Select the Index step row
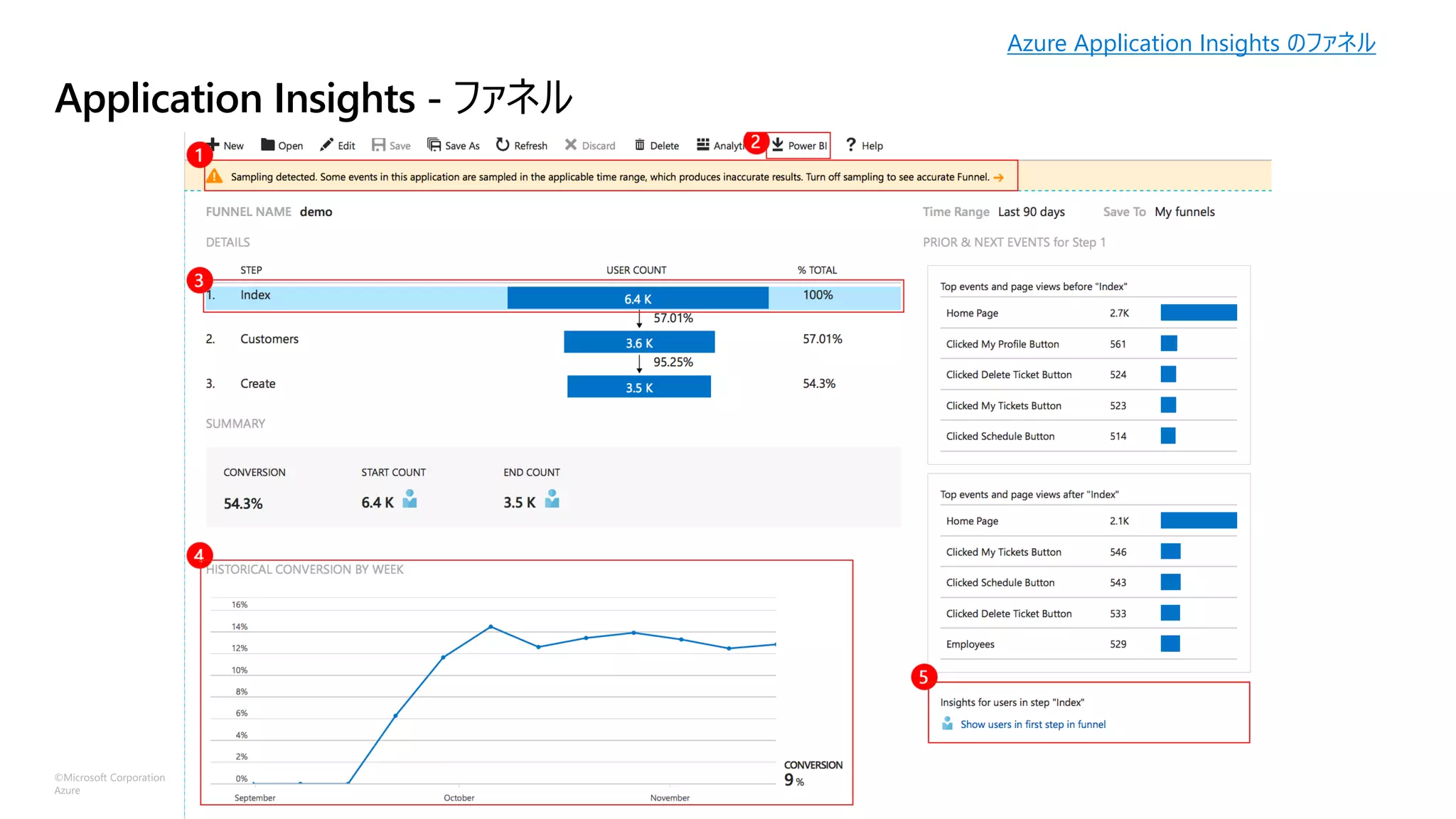This screenshot has width=1456, height=819. pos(554,296)
